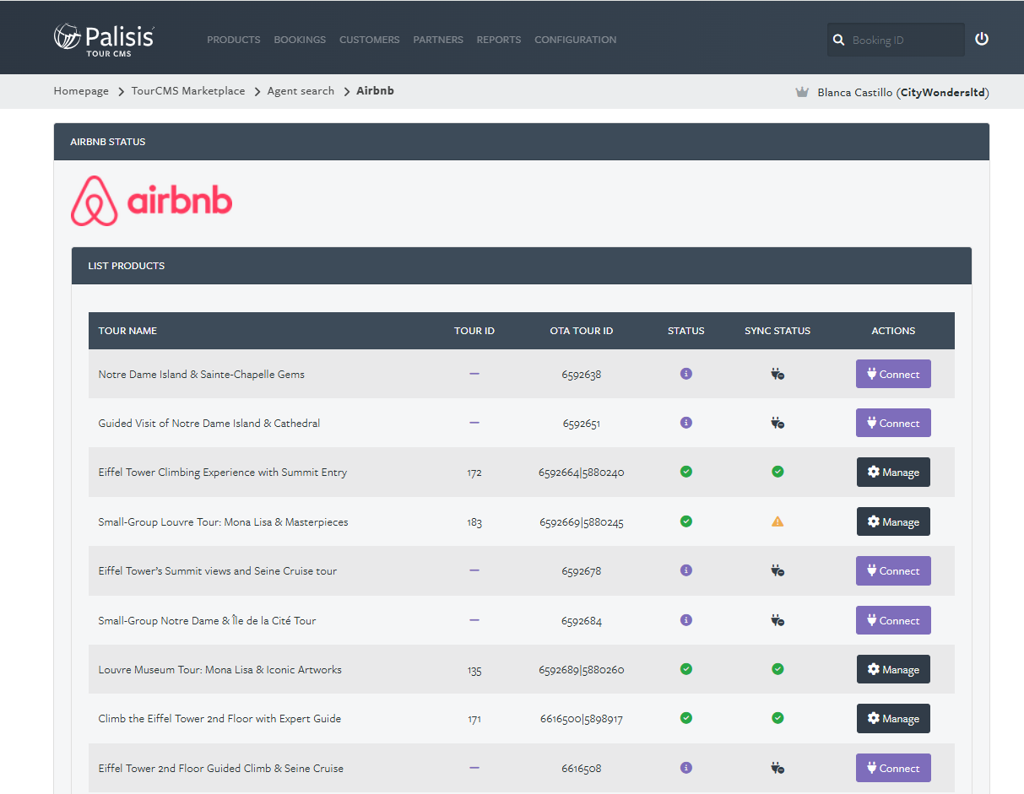Open the Products menu

tap(233, 39)
